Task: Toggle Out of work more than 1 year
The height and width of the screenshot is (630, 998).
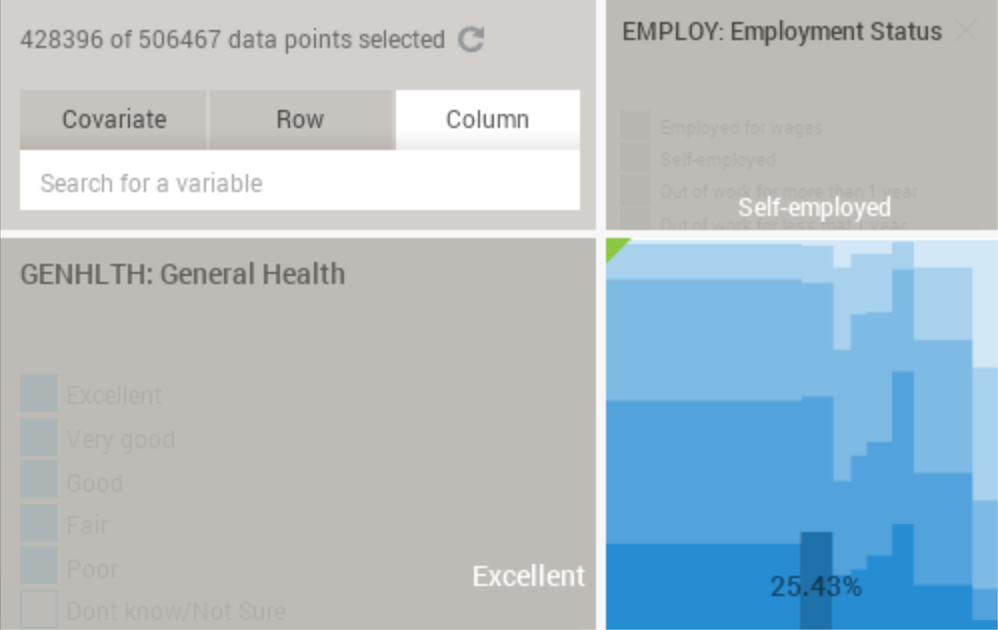Action: (x=635, y=190)
